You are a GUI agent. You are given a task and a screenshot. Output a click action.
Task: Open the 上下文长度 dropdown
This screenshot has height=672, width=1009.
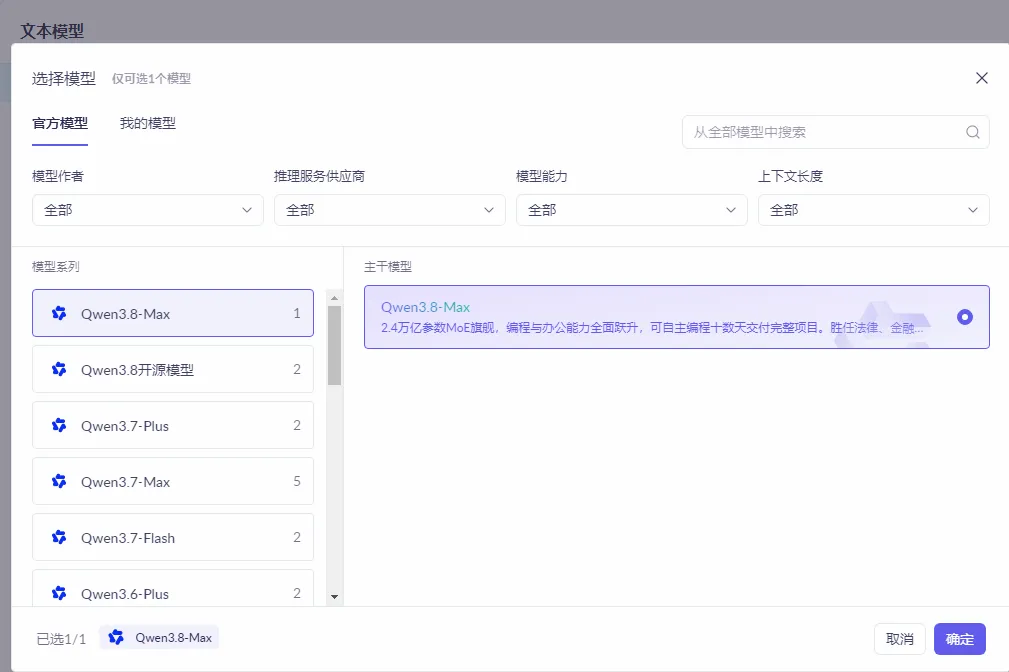pos(874,210)
